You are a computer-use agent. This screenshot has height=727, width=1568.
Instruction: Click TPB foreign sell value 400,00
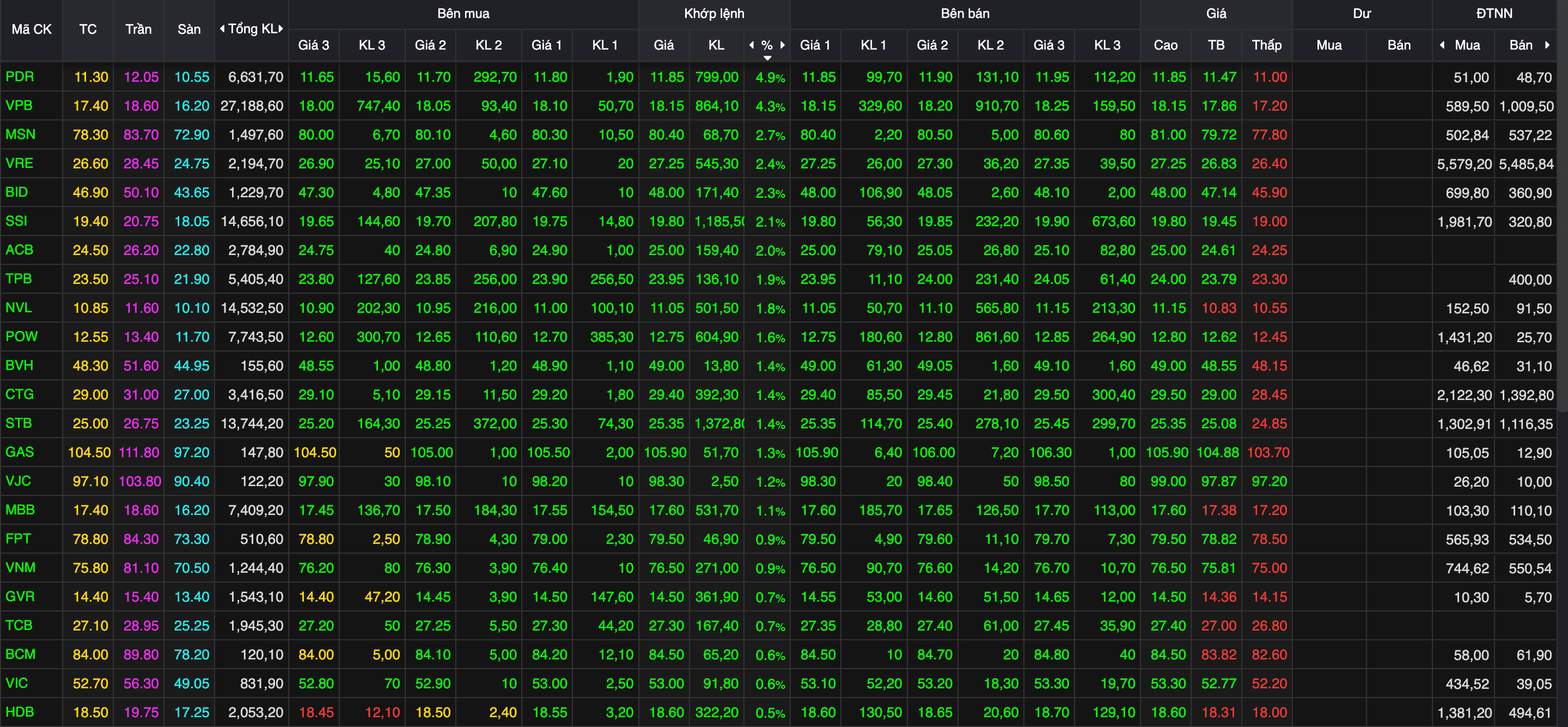click(x=1530, y=280)
